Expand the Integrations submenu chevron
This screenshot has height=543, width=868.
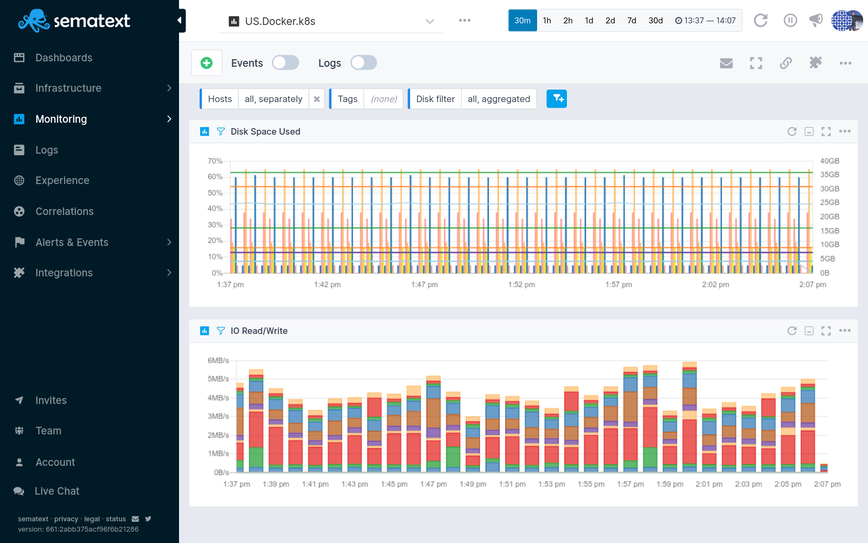click(169, 273)
